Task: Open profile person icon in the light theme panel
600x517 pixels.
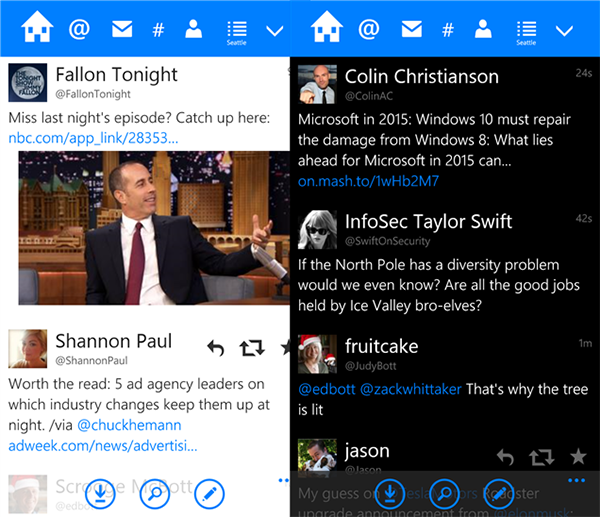Action: click(x=194, y=29)
